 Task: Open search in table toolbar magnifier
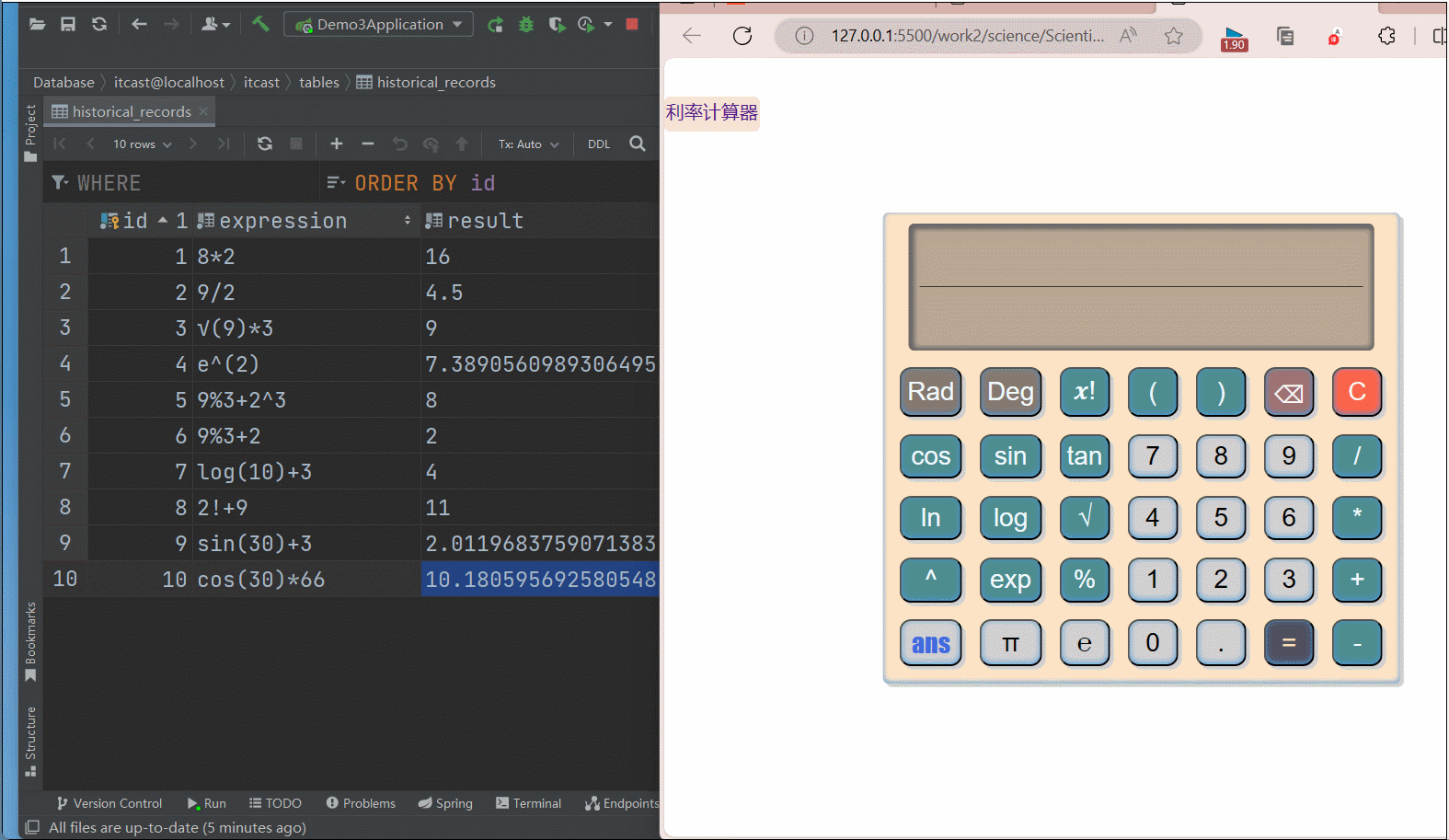pyautogui.click(x=638, y=144)
